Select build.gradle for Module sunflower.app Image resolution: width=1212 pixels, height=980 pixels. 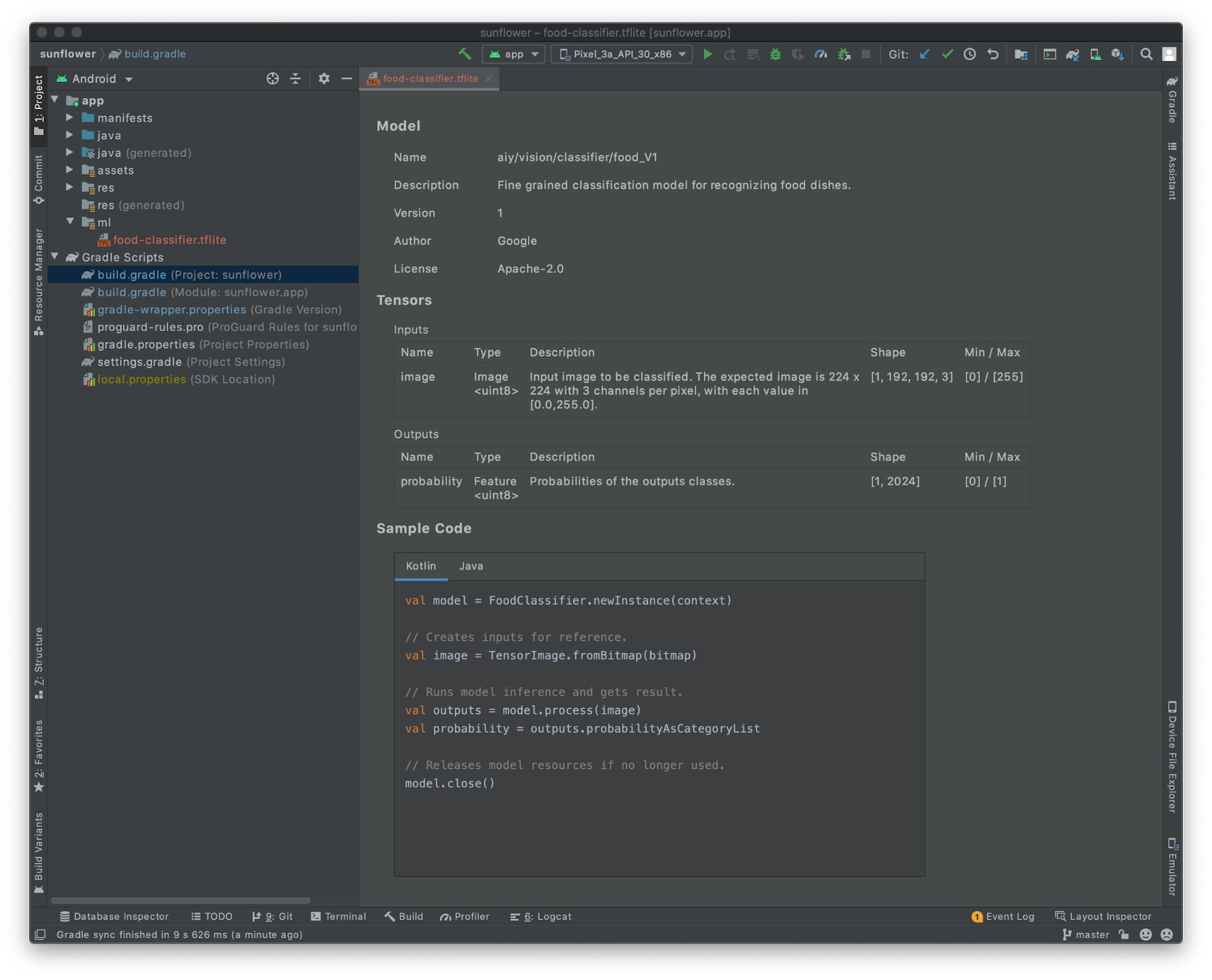[200, 292]
